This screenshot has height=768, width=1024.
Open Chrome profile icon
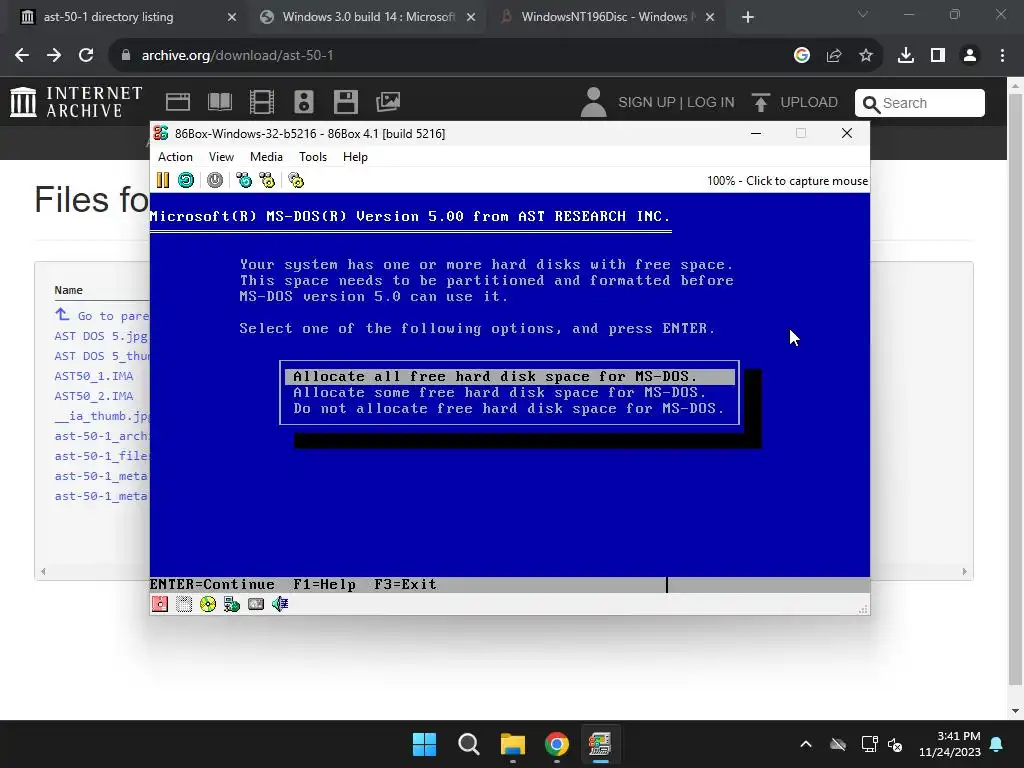point(970,56)
